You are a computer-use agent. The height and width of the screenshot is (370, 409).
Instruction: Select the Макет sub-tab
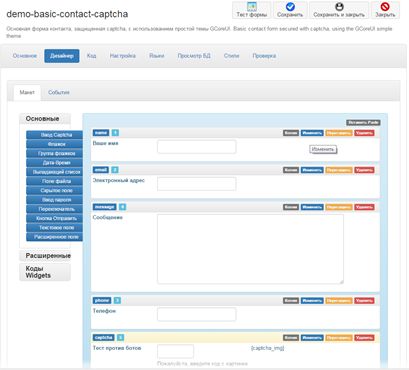[27, 92]
